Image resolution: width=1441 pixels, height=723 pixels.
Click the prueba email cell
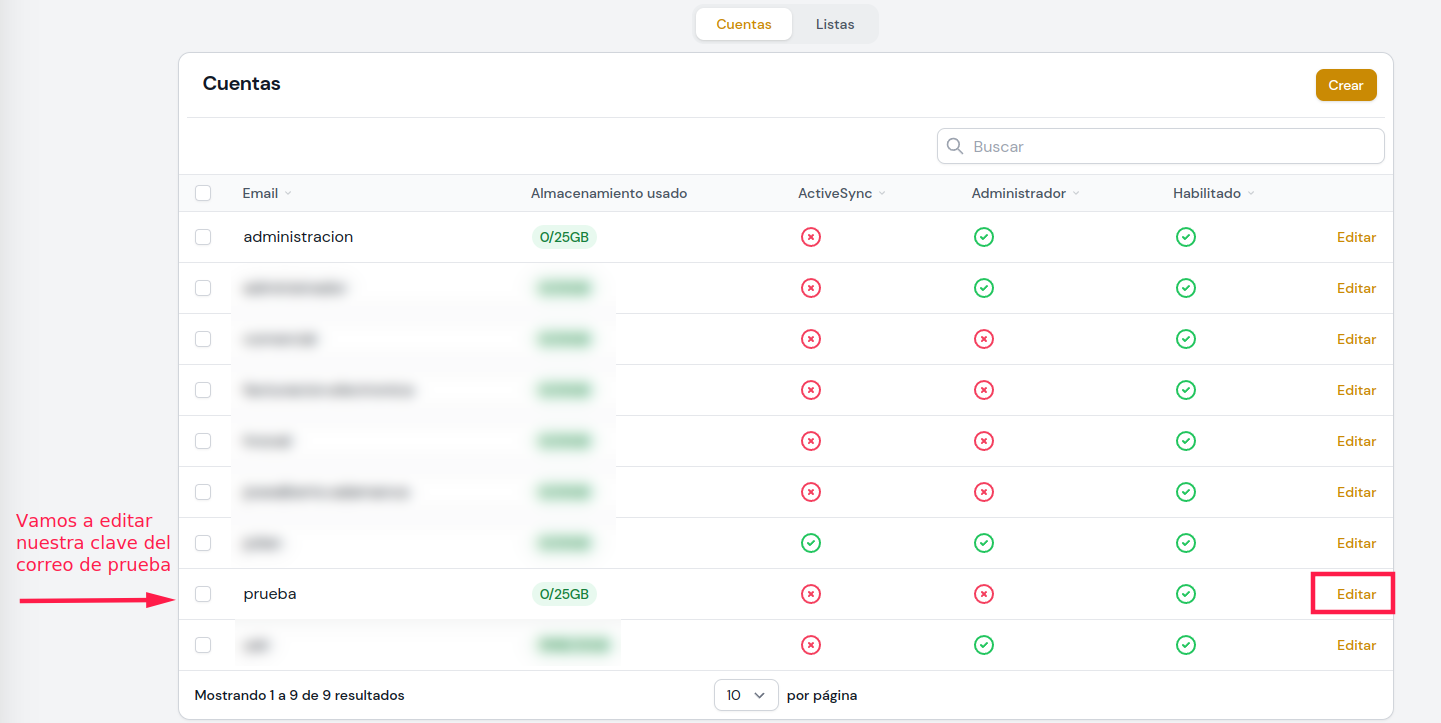coord(270,594)
